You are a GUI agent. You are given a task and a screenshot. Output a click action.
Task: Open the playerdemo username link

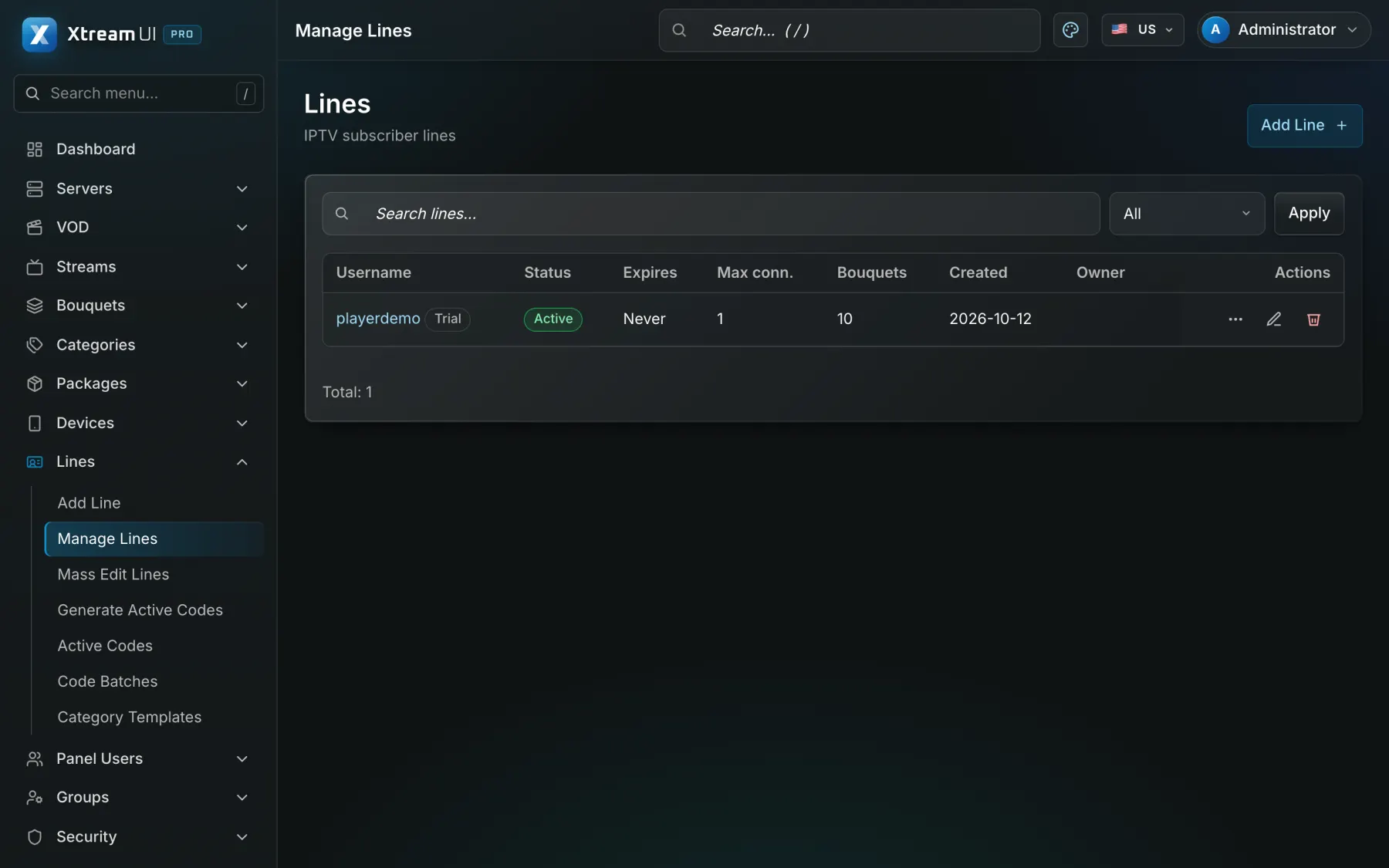click(x=378, y=319)
